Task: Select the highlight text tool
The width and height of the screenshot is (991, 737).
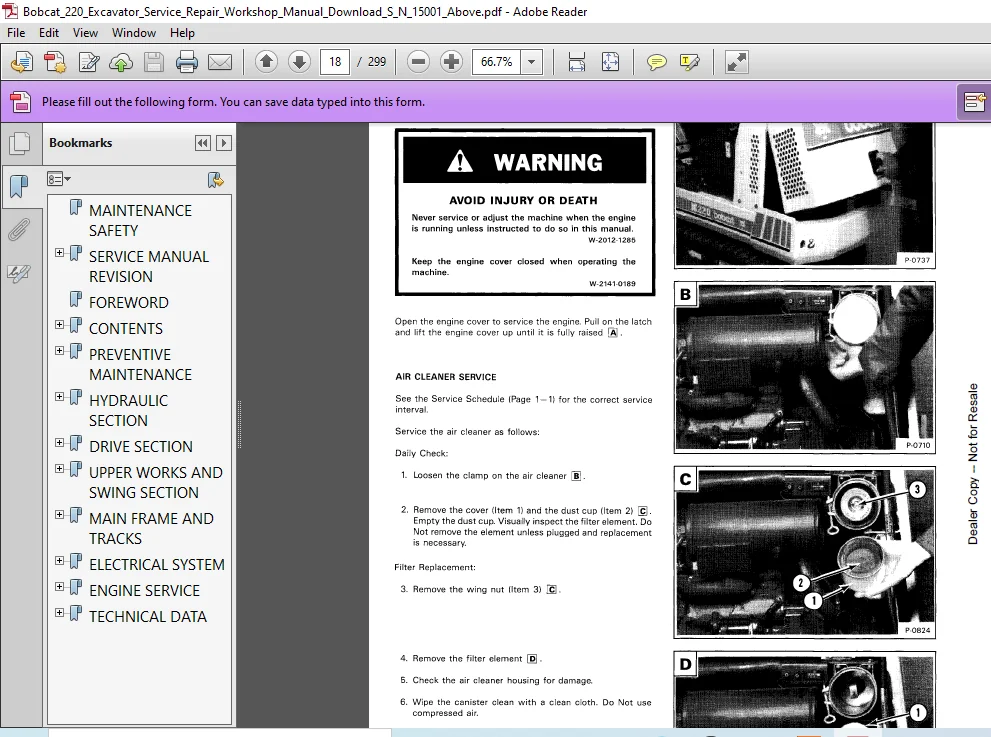Action: coord(690,62)
